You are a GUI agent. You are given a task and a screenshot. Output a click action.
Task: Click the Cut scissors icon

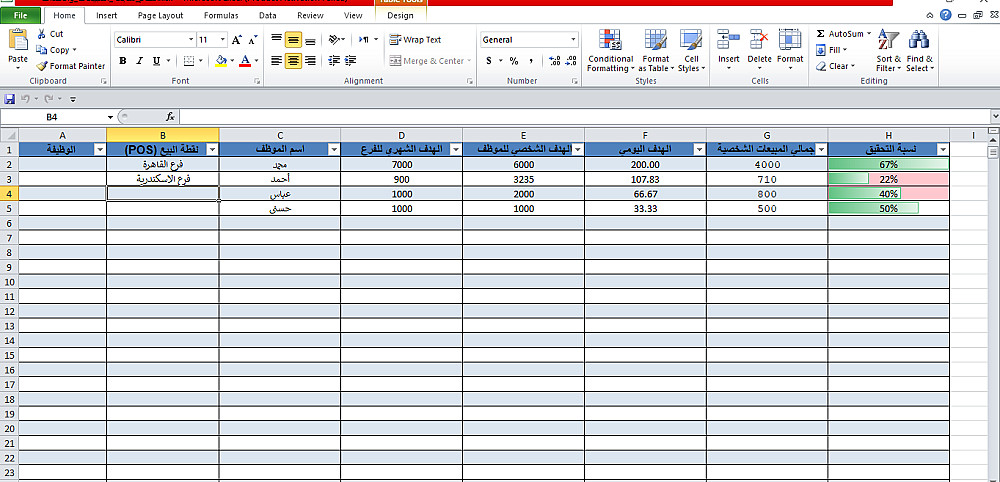coord(42,34)
